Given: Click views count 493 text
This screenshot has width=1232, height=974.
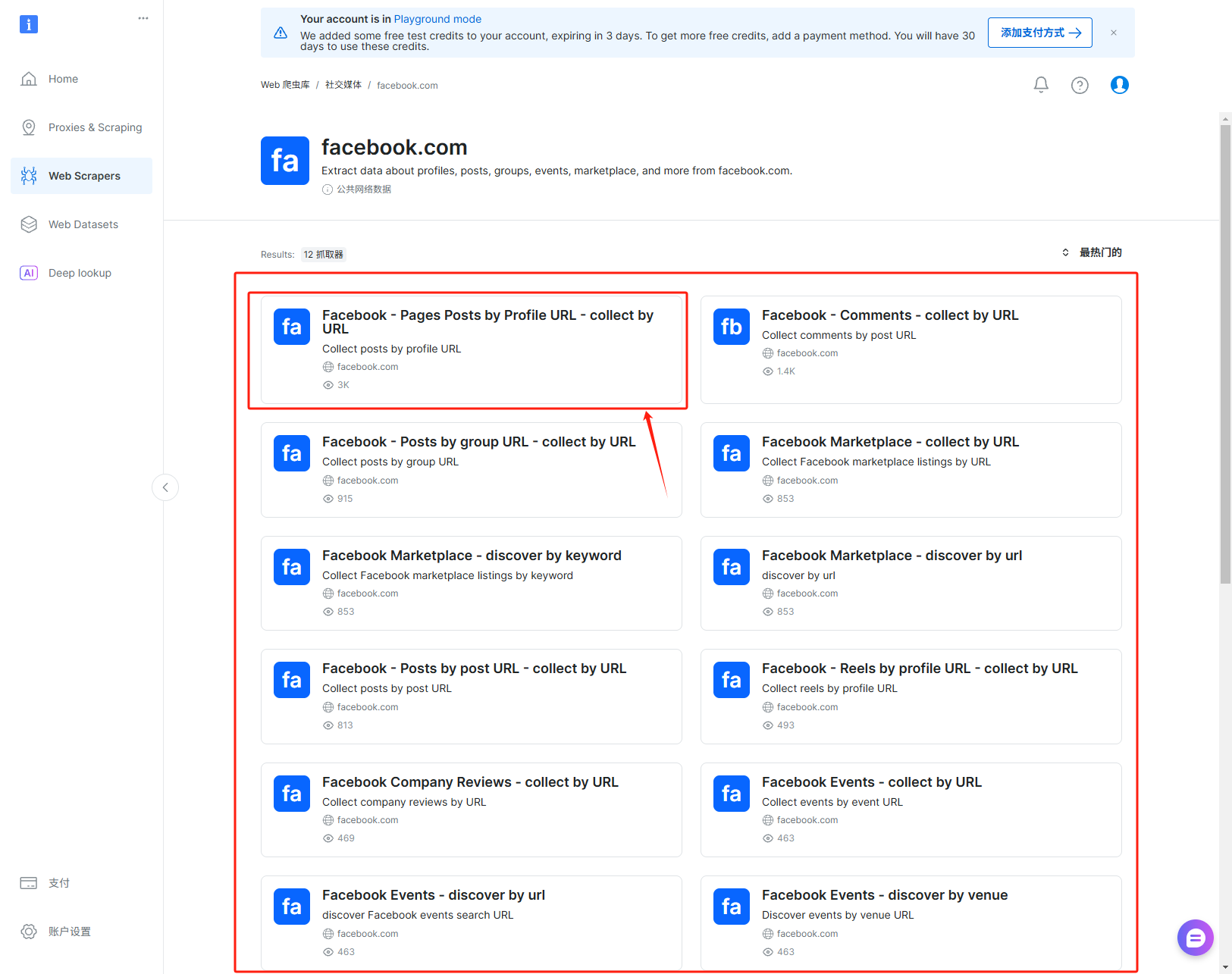Looking at the screenshot, I should pos(785,725).
